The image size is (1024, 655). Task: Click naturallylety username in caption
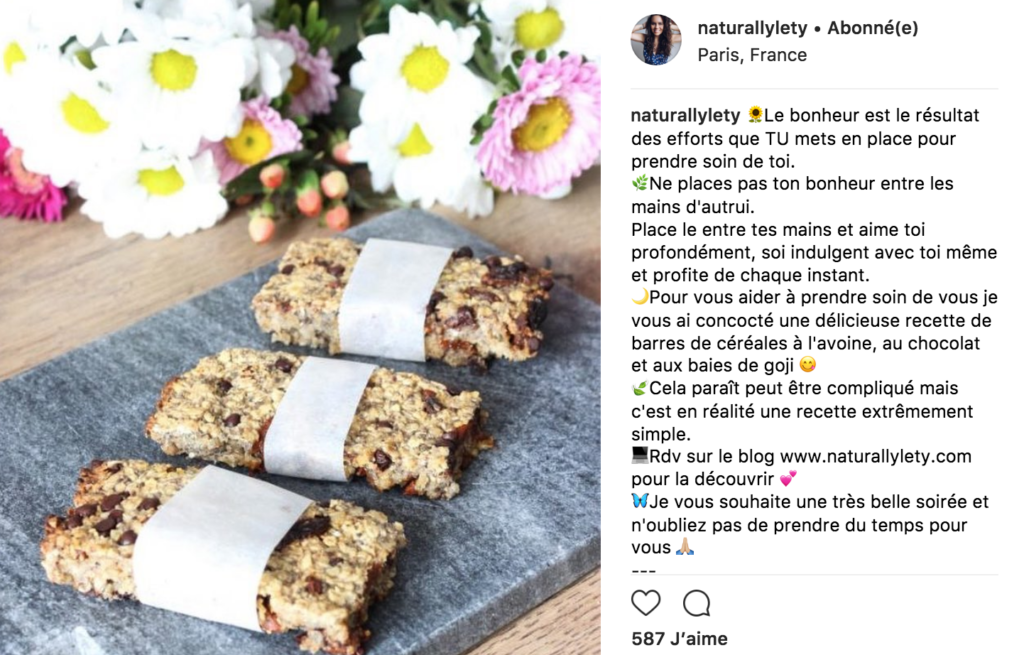point(685,116)
